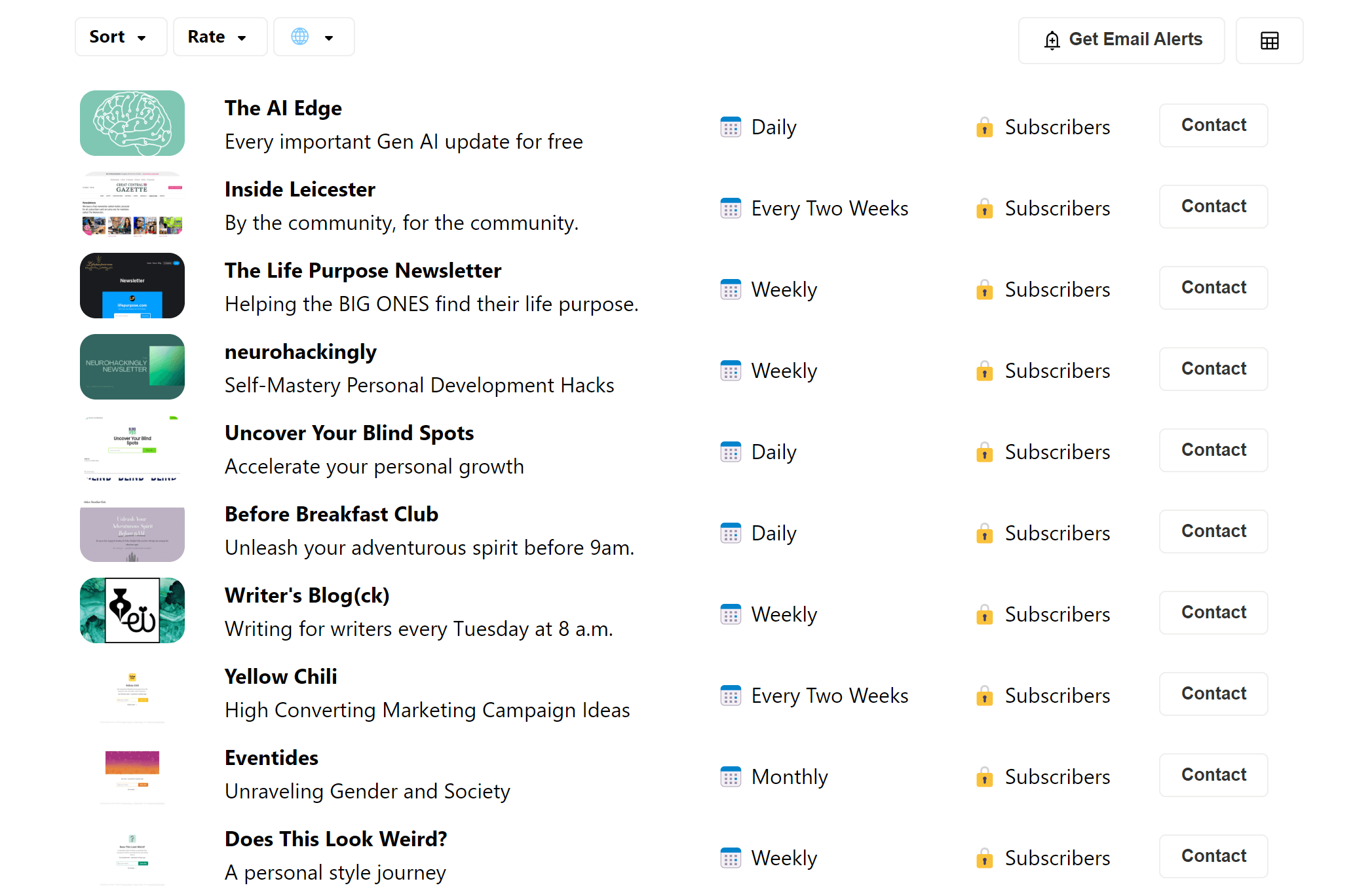The image size is (1372, 896).
Task: Click the lock icon for Before Breakfast Club Subscribers
Action: click(x=983, y=534)
